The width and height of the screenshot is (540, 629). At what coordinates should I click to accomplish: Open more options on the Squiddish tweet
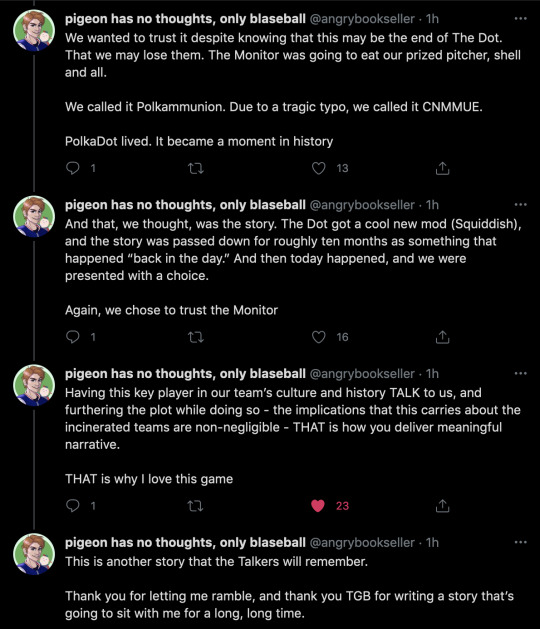coord(520,205)
